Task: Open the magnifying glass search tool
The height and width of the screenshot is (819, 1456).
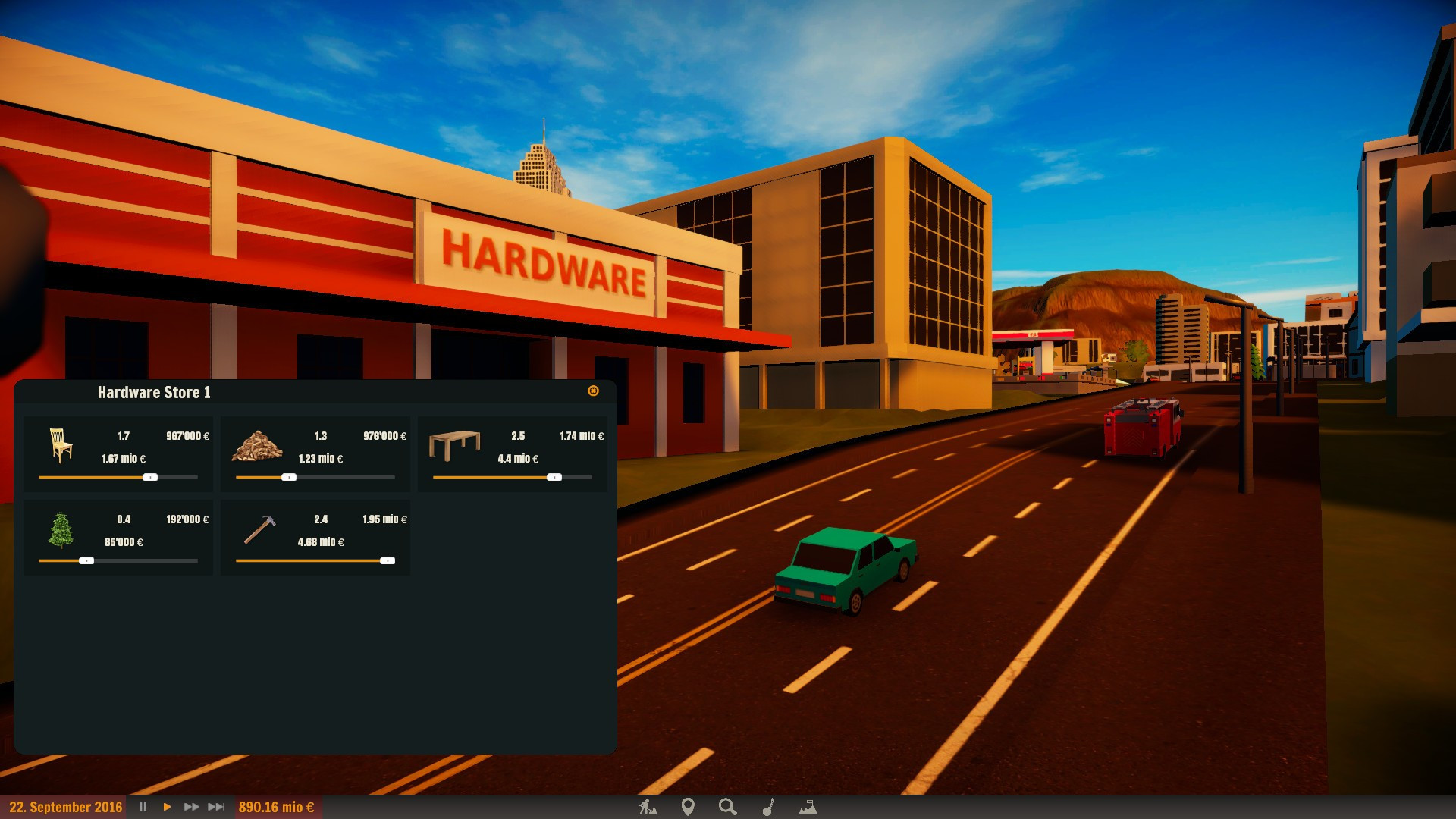Action: click(x=728, y=807)
